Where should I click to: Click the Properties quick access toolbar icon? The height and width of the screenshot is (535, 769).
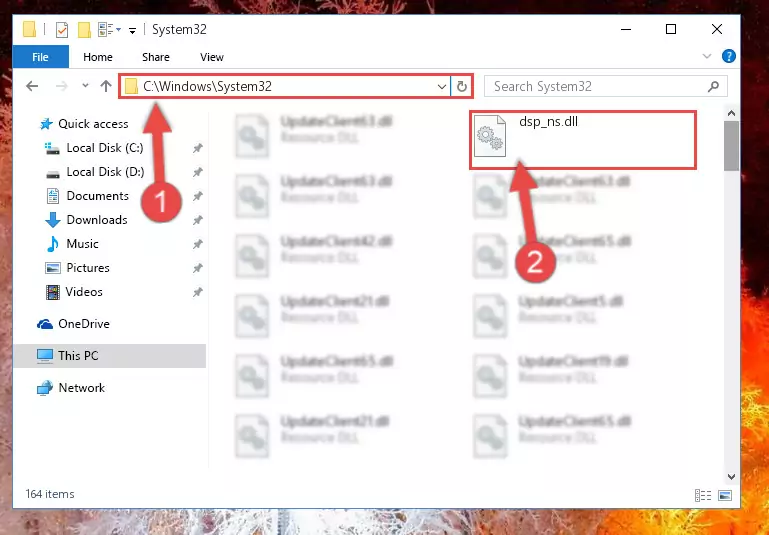tap(62, 30)
